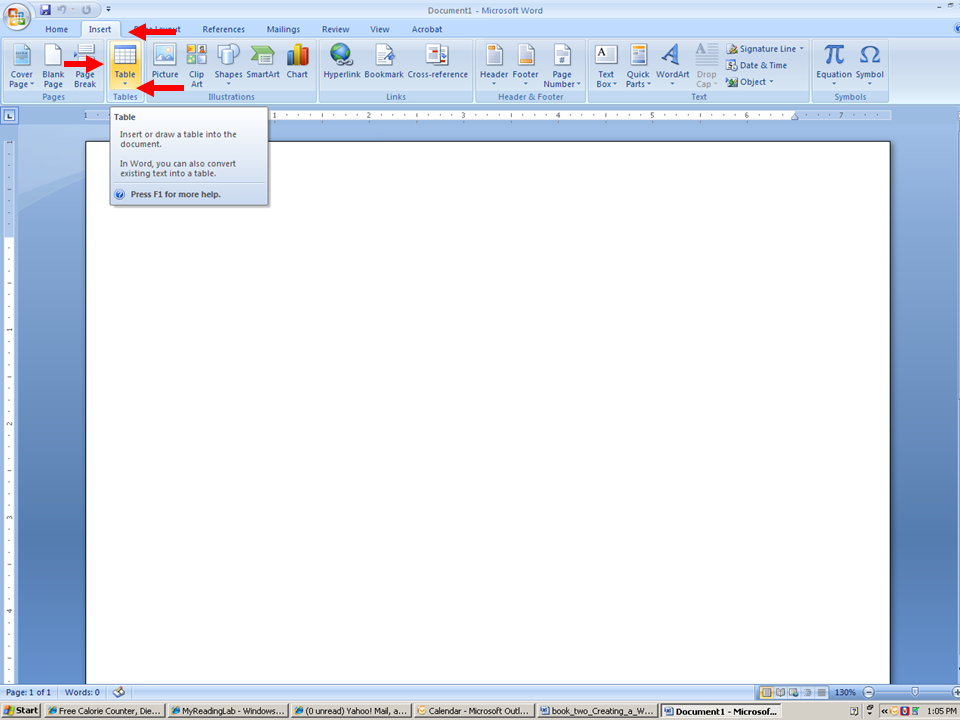The image size is (960, 720).
Task: Open the Footer options
Action: tap(525, 65)
